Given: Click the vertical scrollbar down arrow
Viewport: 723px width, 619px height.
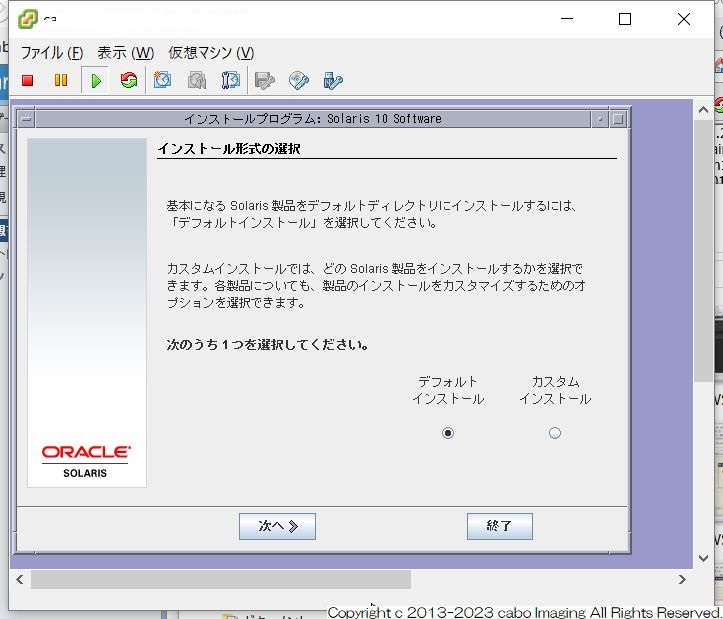Looking at the screenshot, I should click(x=703, y=558).
